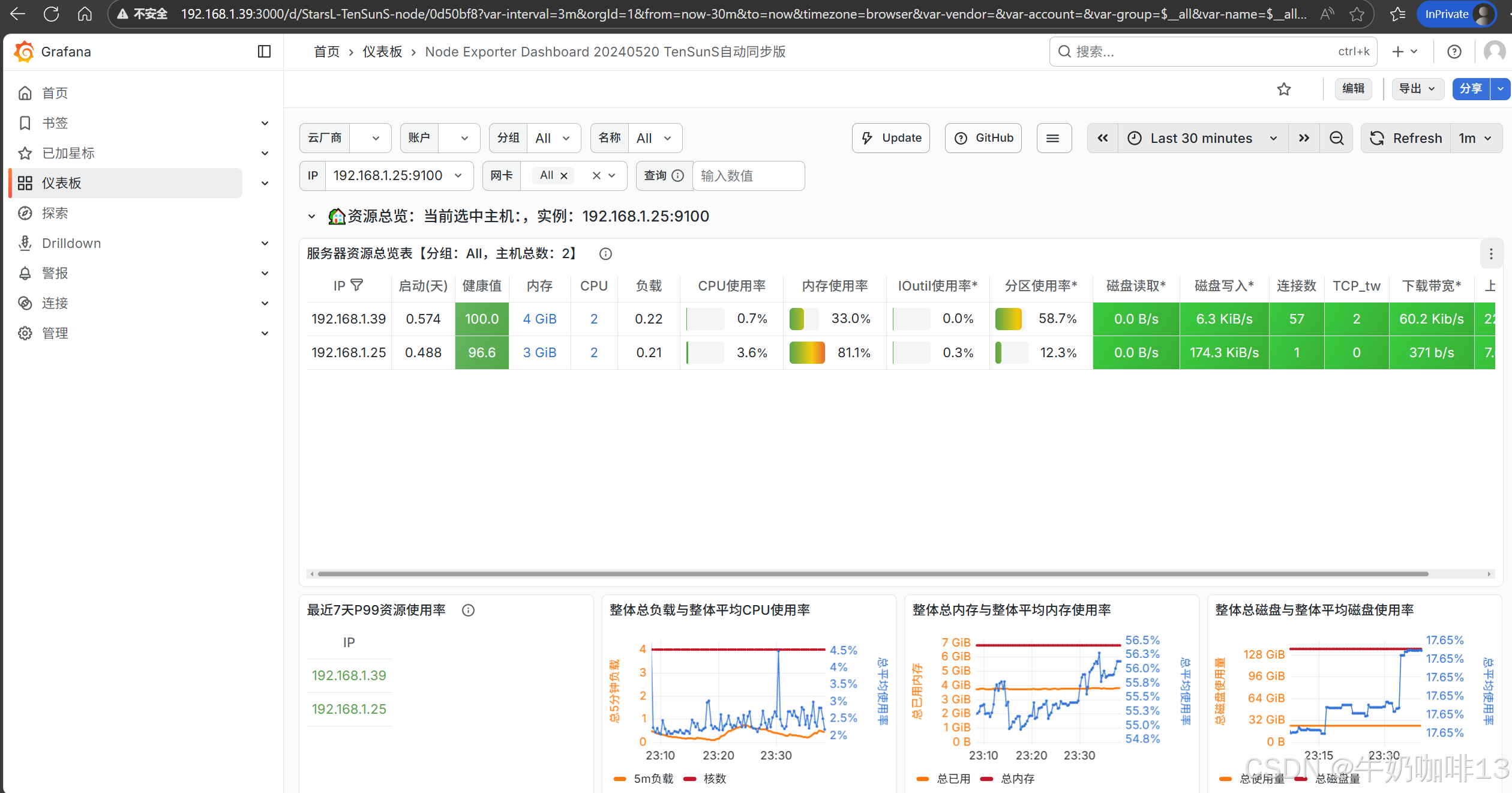Open the help question mark icon
The image size is (1512, 793).
1454,52
